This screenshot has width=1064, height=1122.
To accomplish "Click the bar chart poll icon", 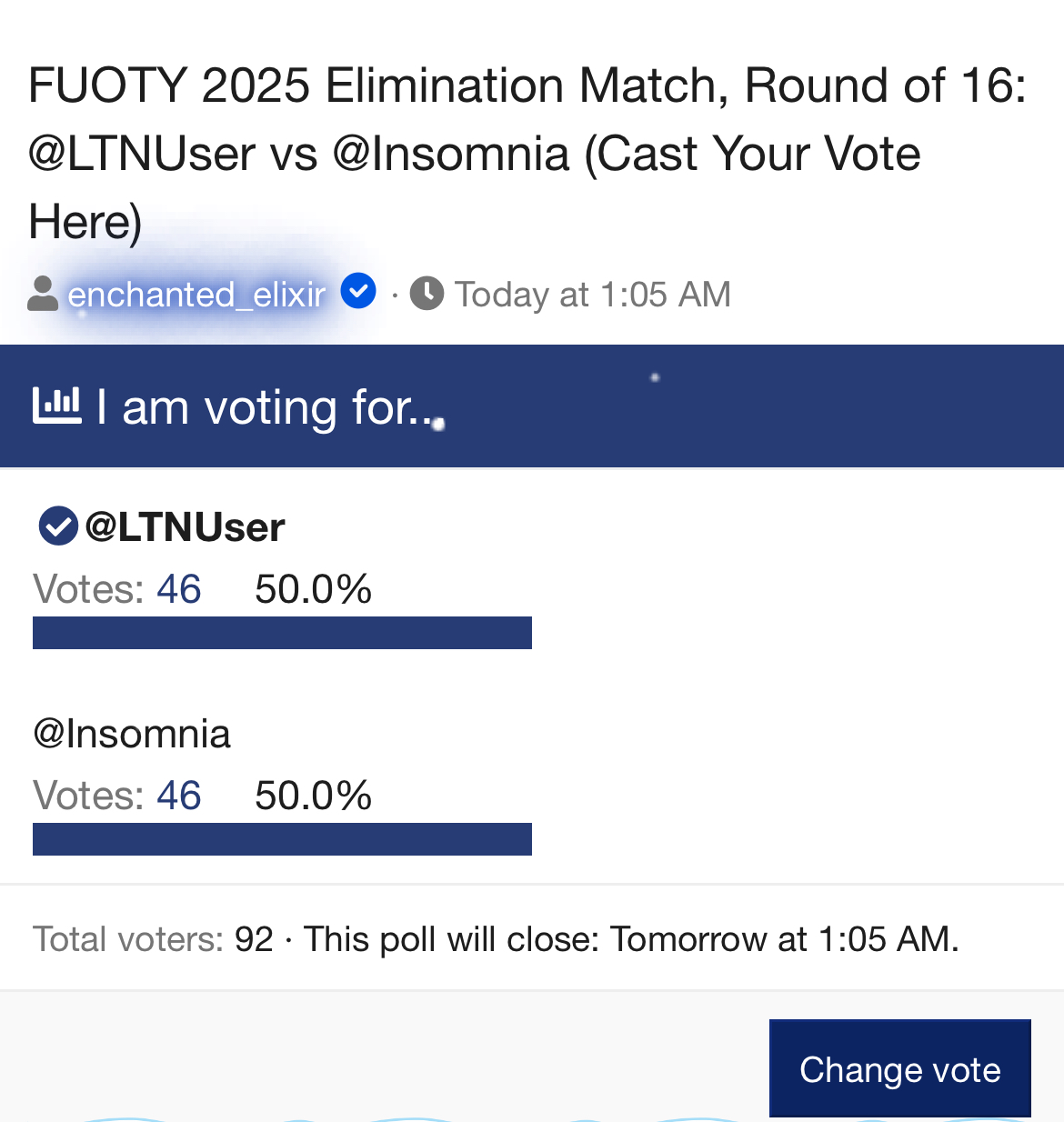I will pos(56,406).
